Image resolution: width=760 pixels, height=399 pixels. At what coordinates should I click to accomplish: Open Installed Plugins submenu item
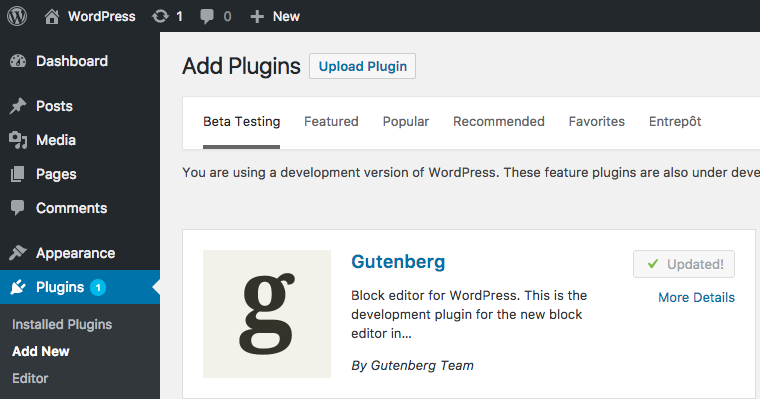tap(62, 324)
